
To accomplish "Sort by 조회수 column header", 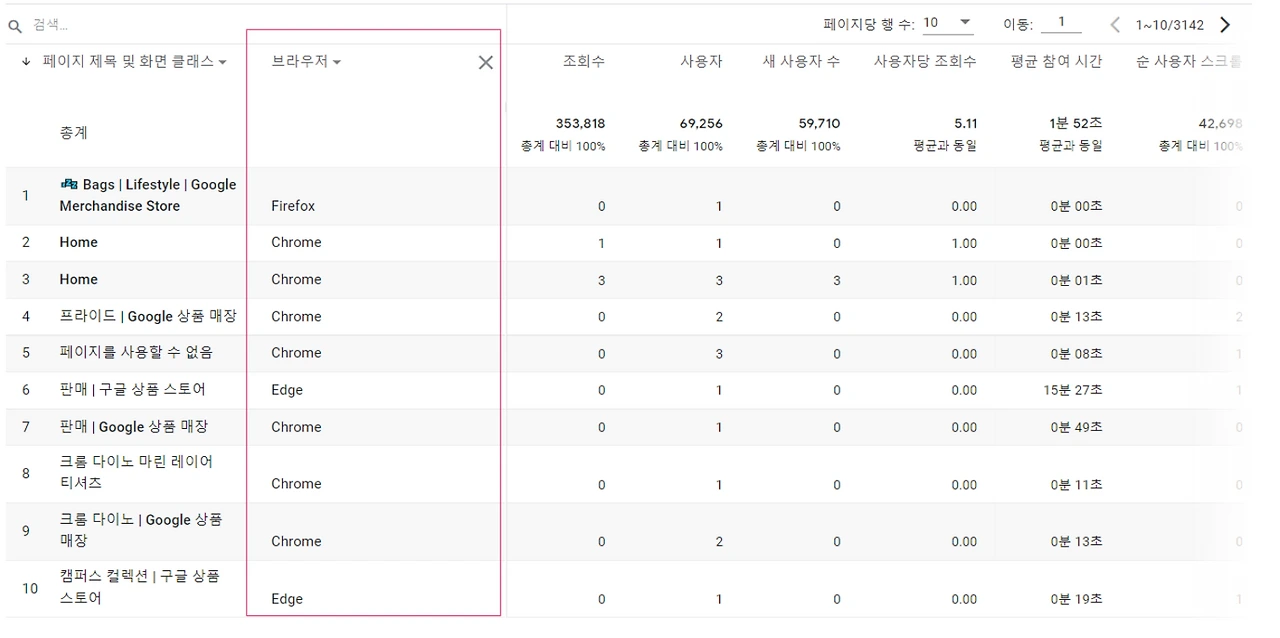I will point(583,62).
